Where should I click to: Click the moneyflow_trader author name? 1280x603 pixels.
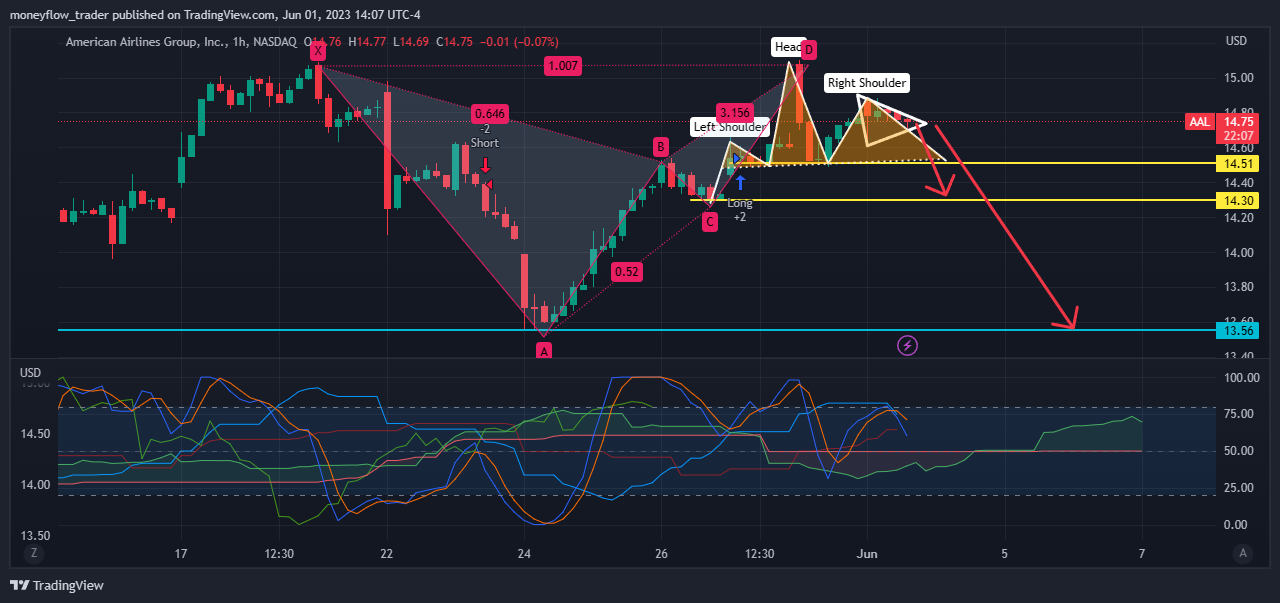pyautogui.click(x=58, y=15)
